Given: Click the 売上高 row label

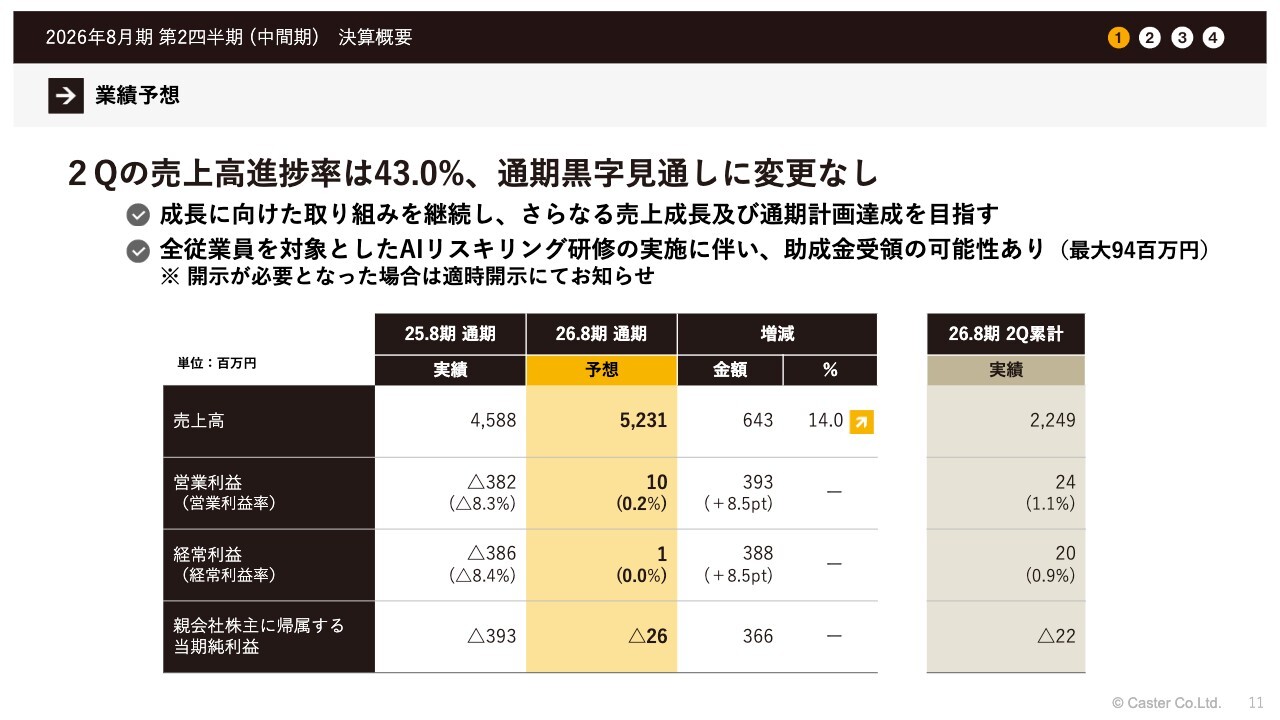Looking at the screenshot, I should point(199,421).
